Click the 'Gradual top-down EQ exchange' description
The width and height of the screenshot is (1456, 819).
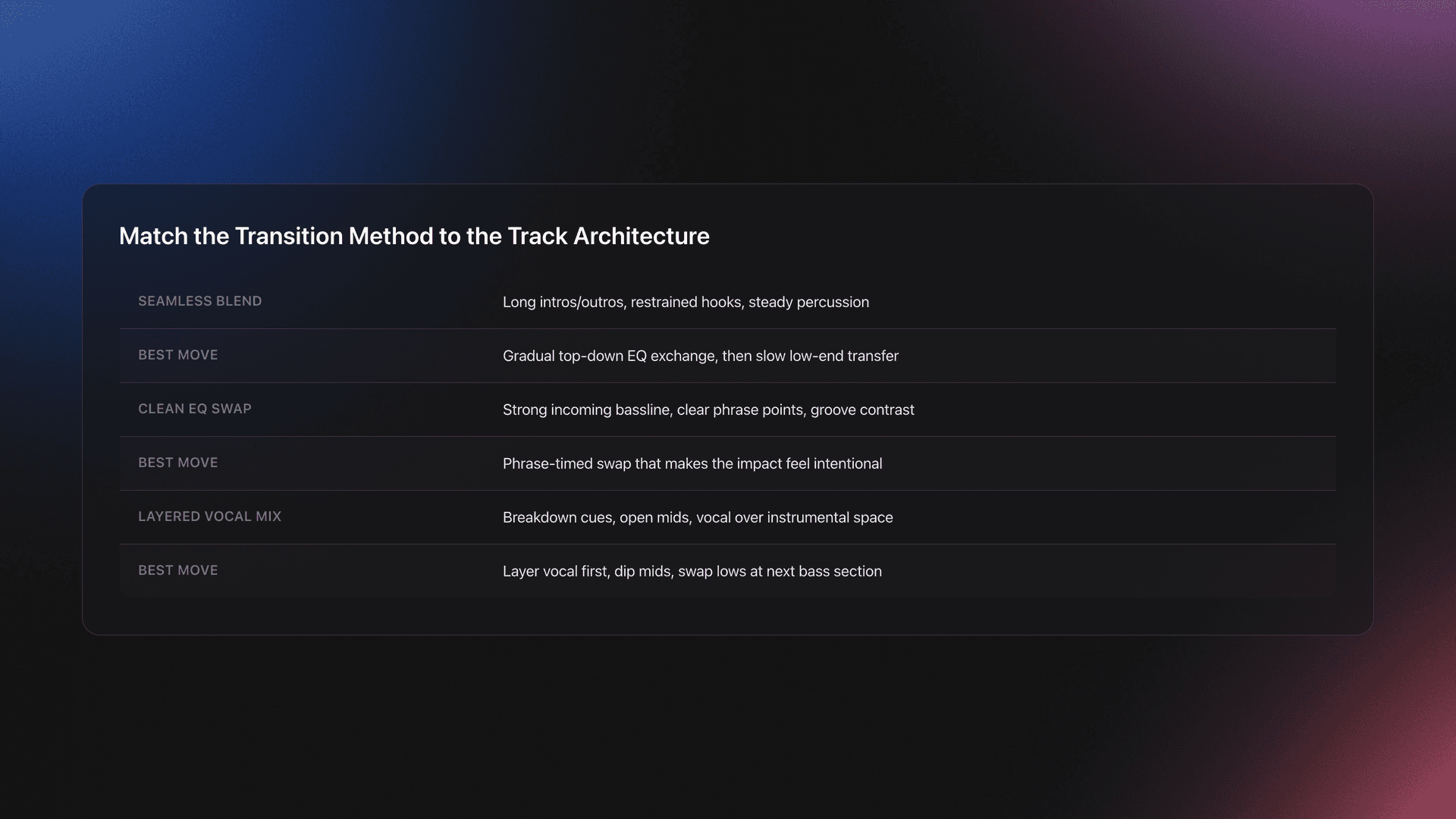[700, 356]
